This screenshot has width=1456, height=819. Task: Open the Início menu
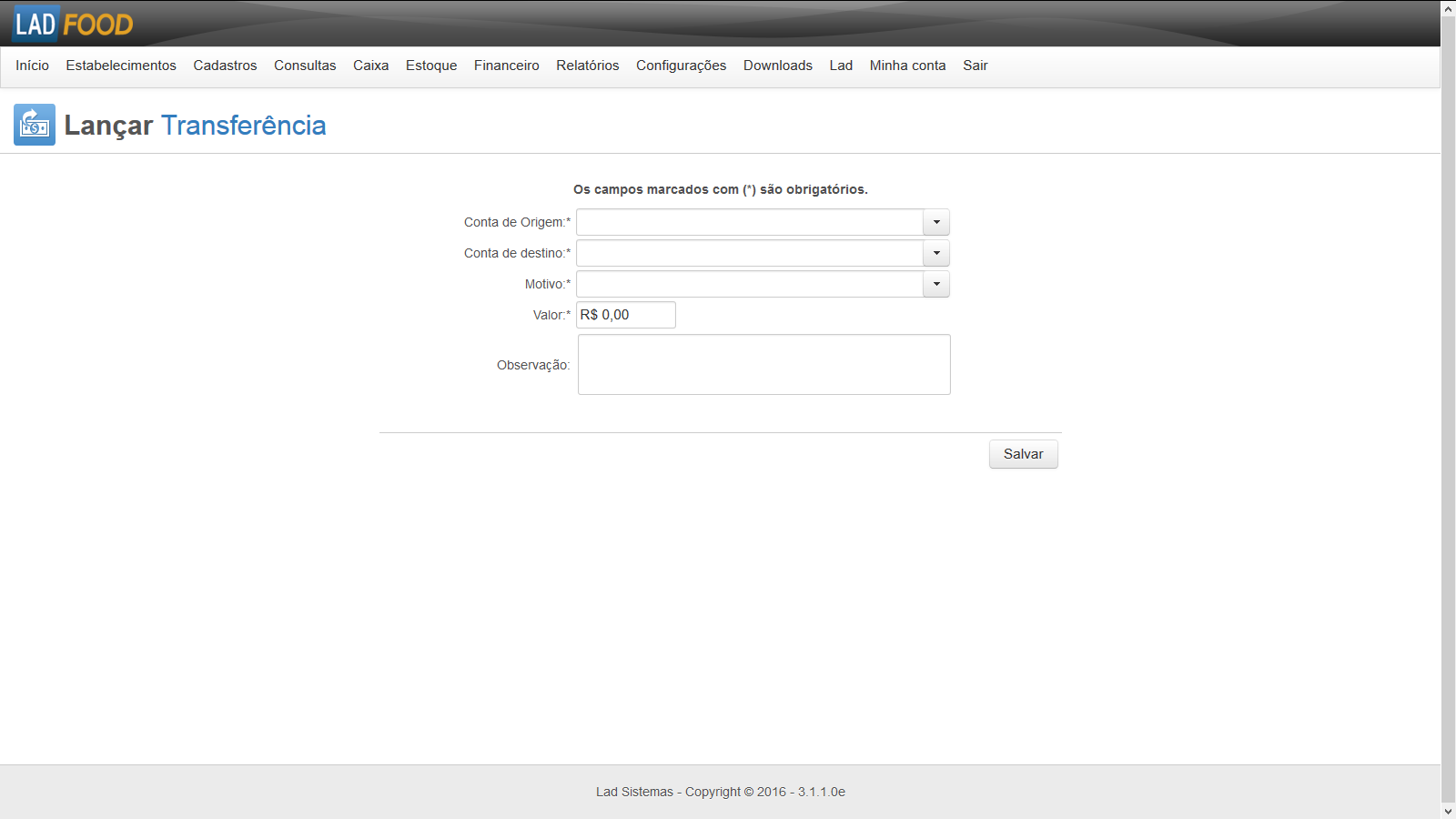[x=32, y=66]
